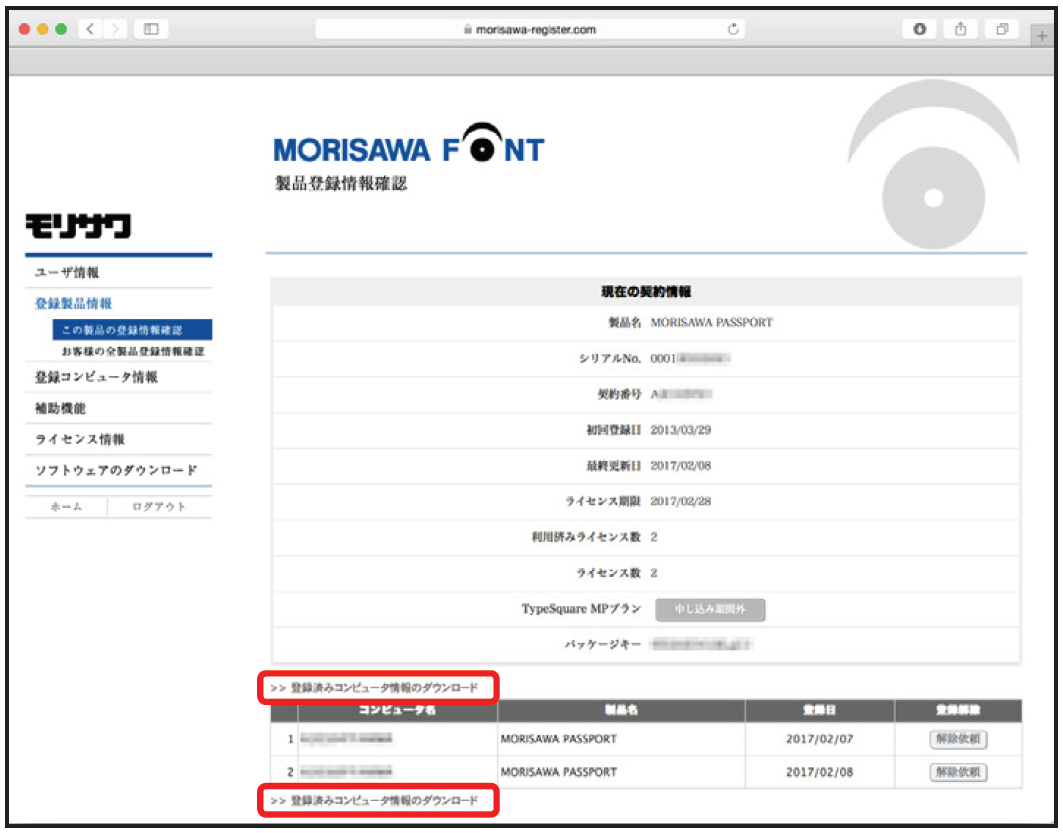Image resolution: width=1063 pixels, height=833 pixels.
Task: Add a new tab with the plus button
Action: pyautogui.click(x=1041, y=36)
